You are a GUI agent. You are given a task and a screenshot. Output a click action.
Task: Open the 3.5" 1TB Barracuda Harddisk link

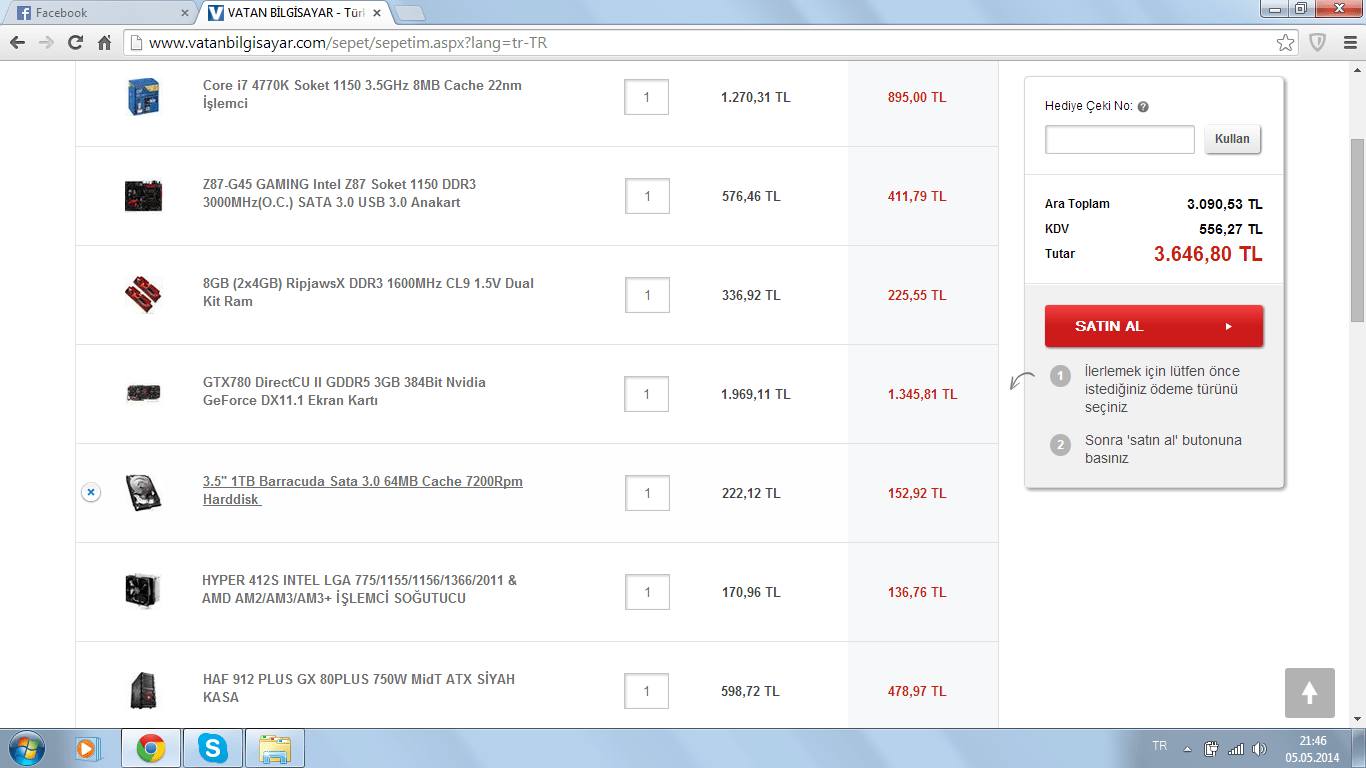(363, 490)
